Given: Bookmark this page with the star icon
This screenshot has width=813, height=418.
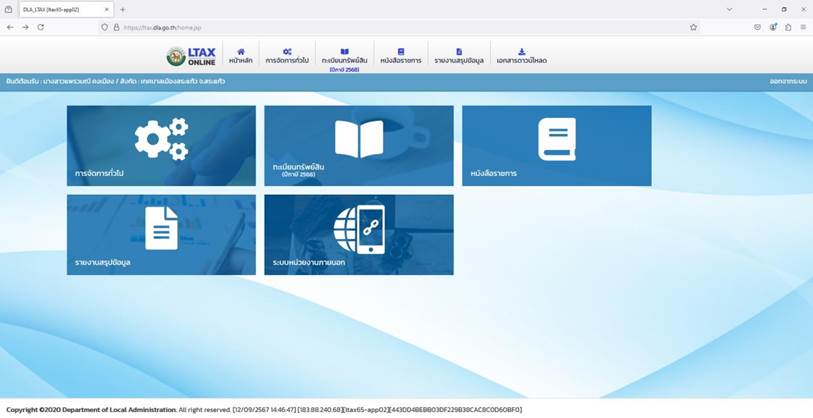Looking at the screenshot, I should point(693,27).
